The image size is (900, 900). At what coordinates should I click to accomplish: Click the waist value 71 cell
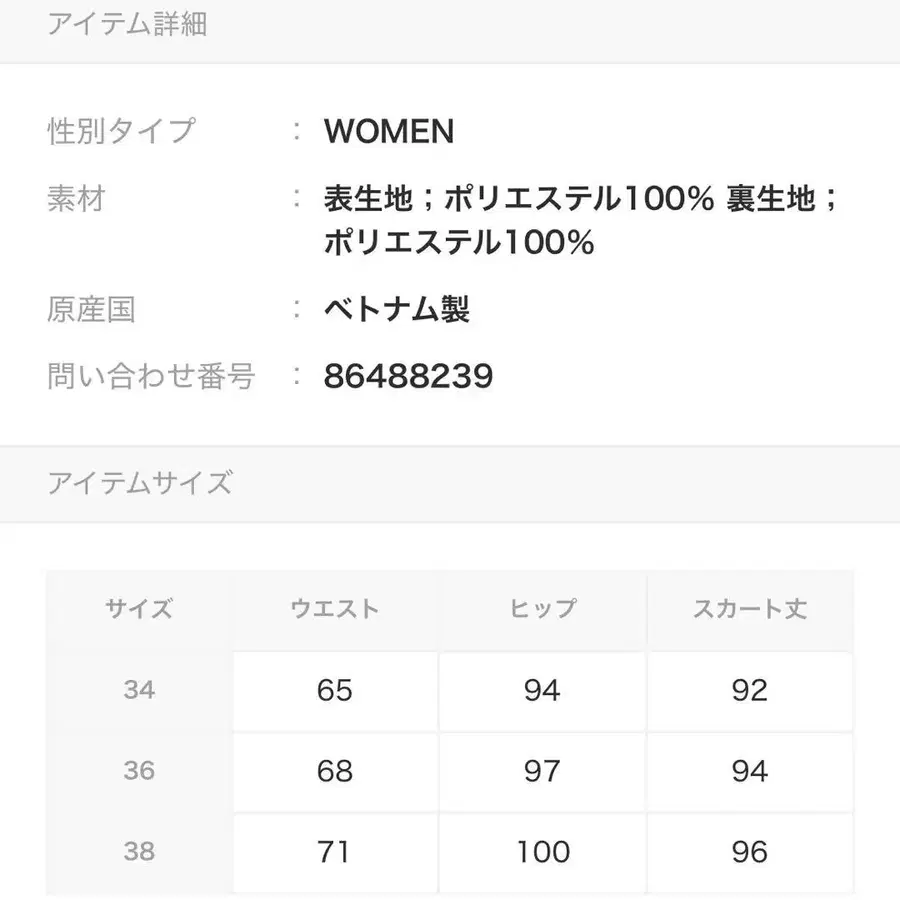click(335, 853)
